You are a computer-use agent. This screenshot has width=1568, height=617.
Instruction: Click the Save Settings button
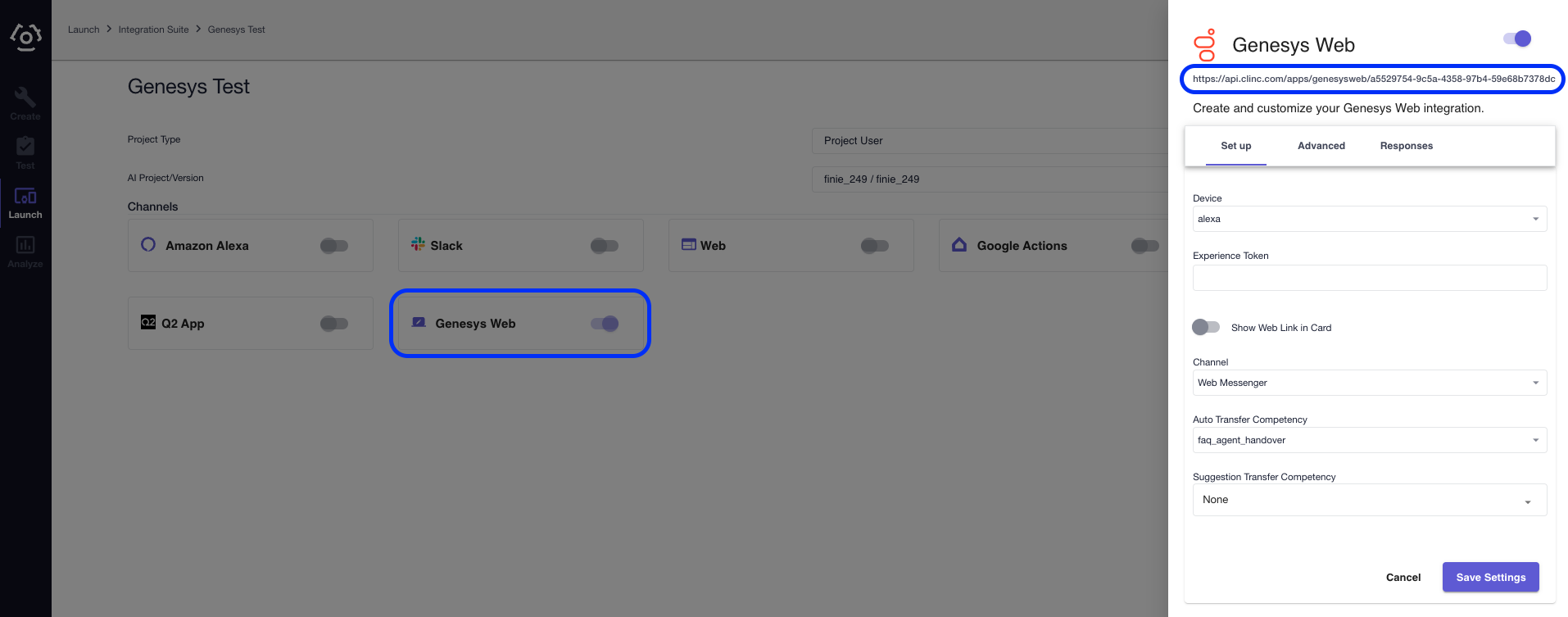[1490, 577]
